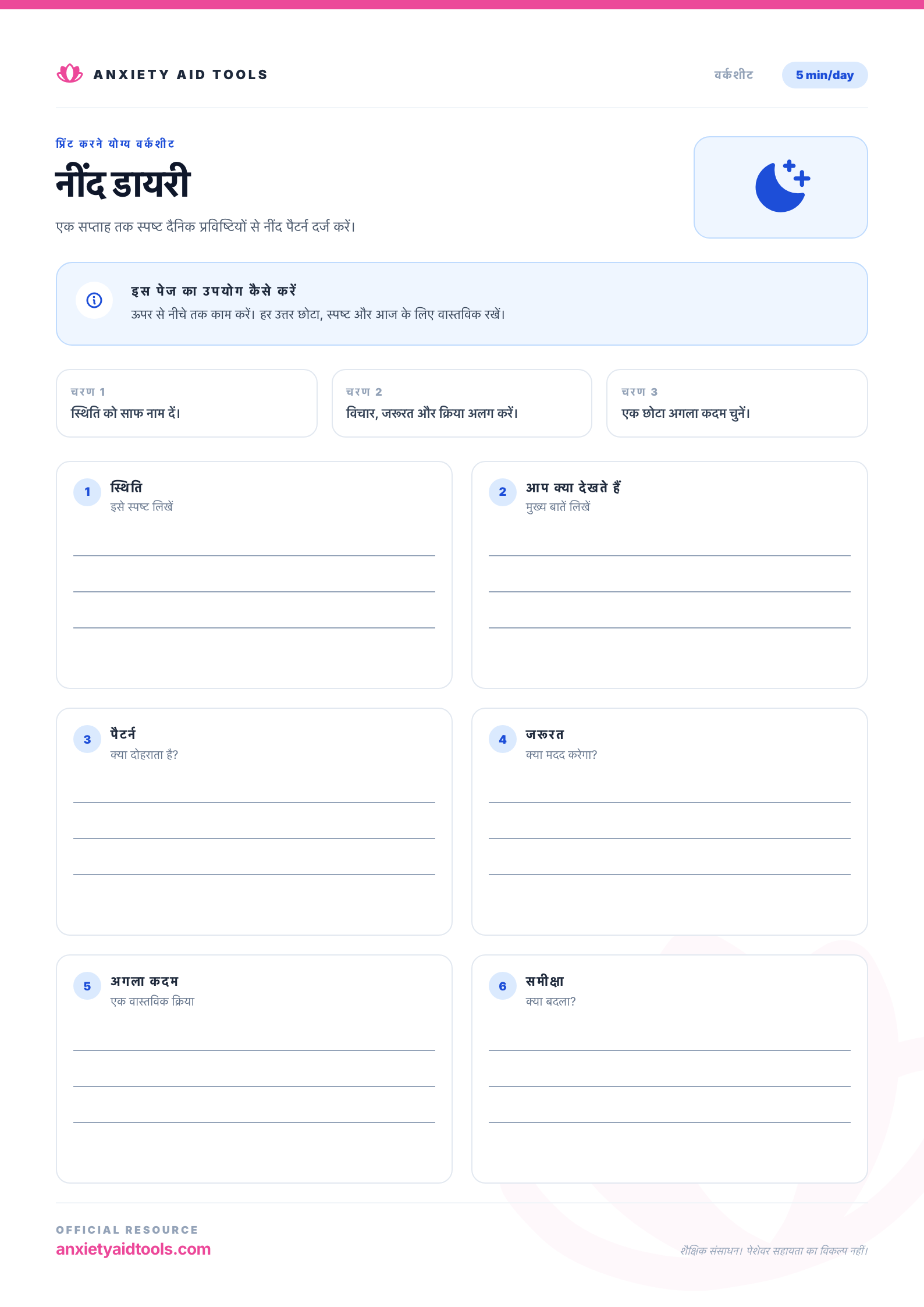Screen dimensions: 924x1307
Task: Click the number 2 badge beside आप क्या देखते हैं
Action: click(x=503, y=492)
